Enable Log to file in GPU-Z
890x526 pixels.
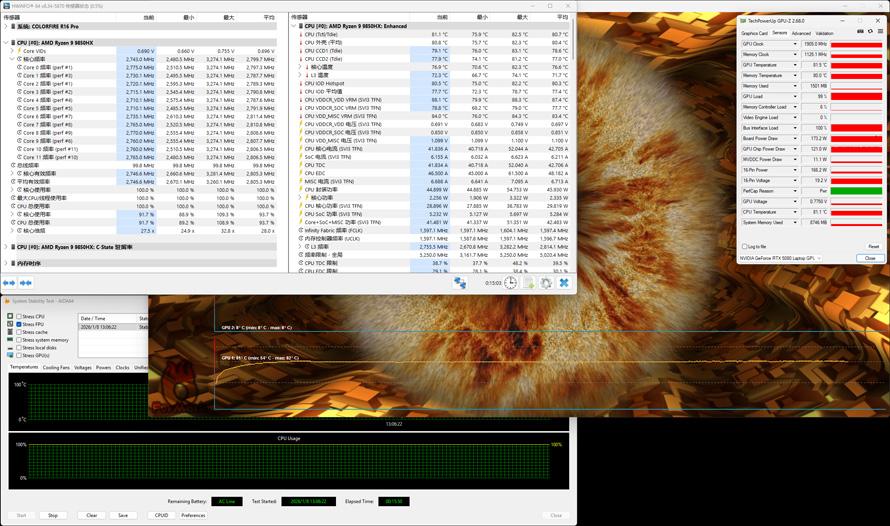745,246
